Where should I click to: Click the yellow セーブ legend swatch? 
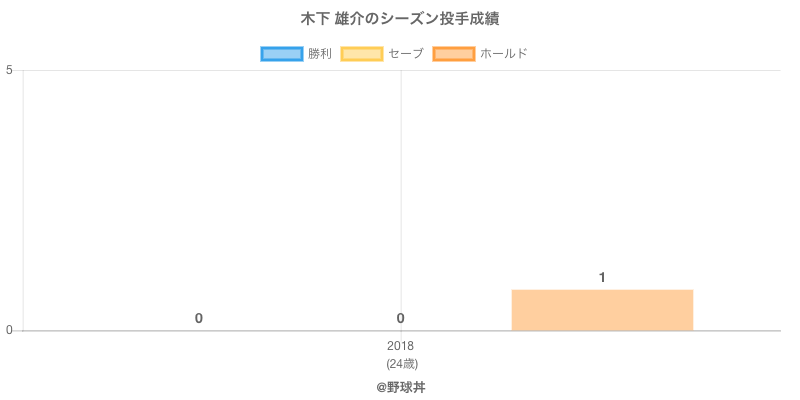pos(361,54)
